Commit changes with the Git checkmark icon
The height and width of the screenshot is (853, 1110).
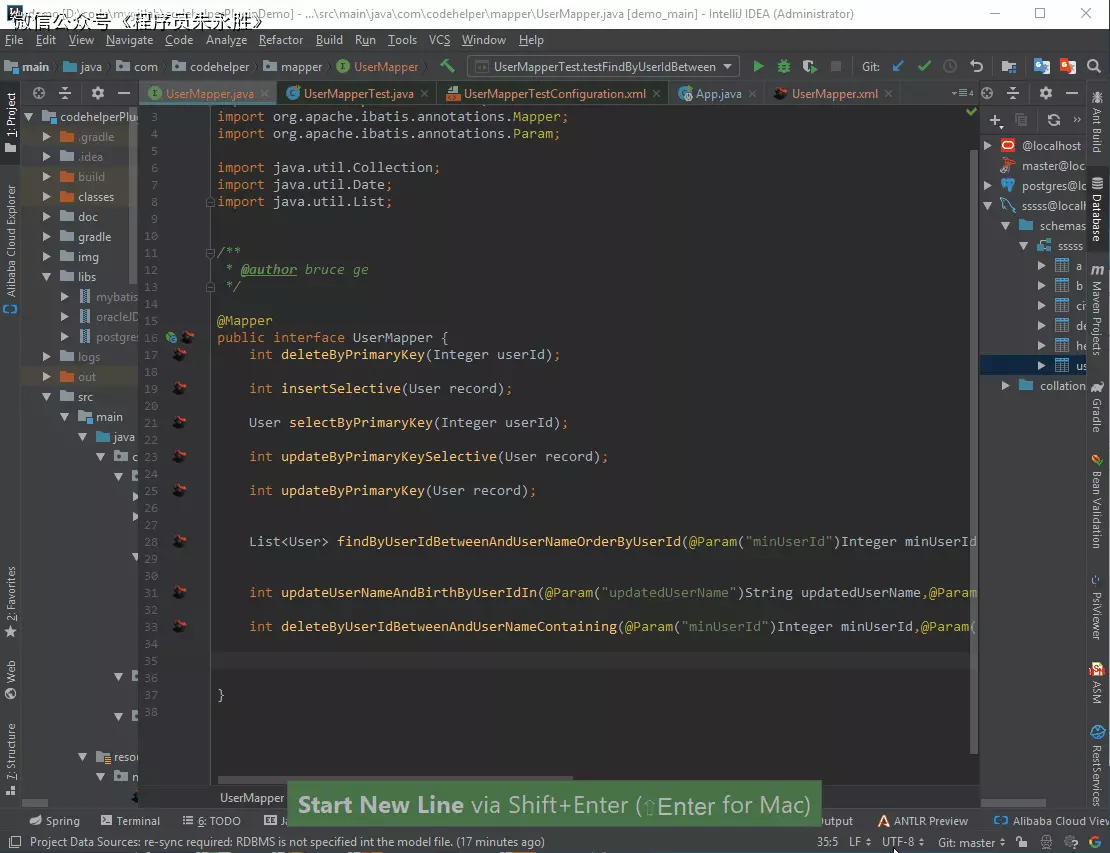click(924, 67)
